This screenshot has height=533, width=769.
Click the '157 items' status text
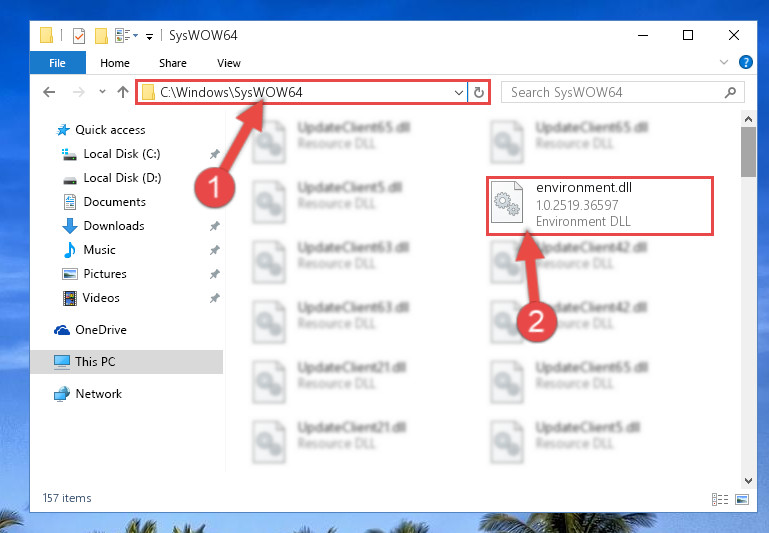point(67,498)
